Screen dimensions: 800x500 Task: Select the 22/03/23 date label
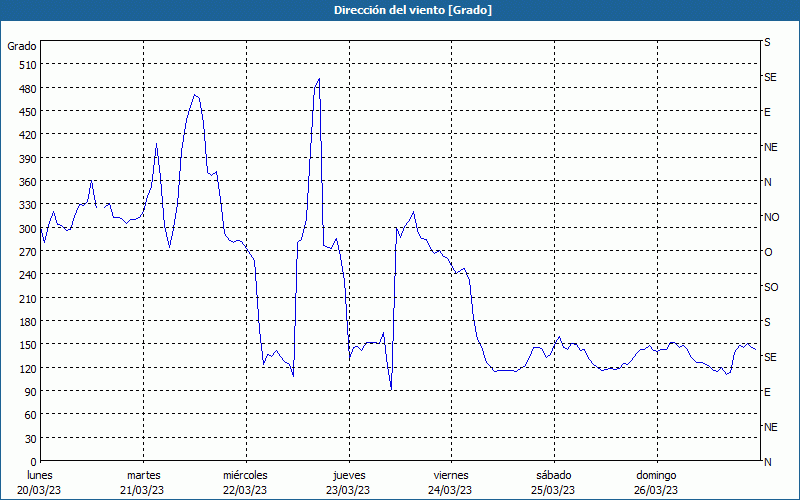[245, 490]
